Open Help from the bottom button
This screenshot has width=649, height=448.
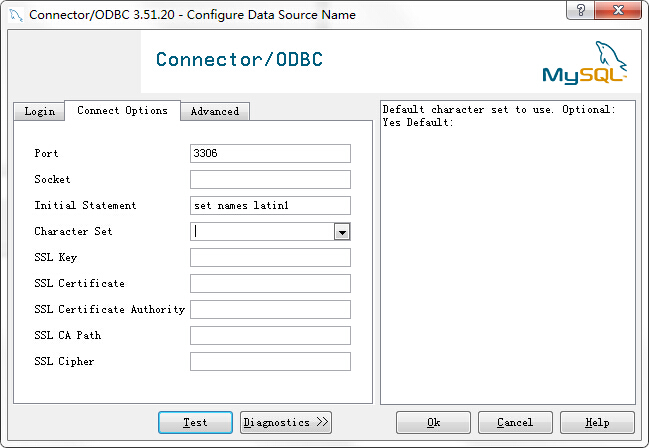pos(597,422)
